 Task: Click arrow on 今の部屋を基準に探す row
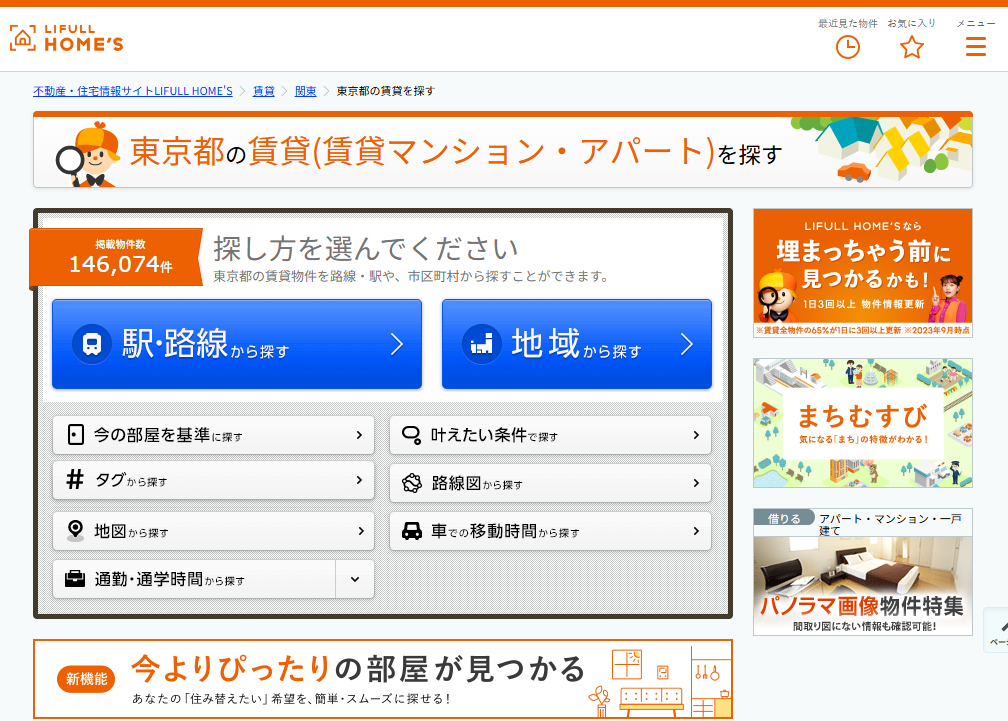(359, 435)
